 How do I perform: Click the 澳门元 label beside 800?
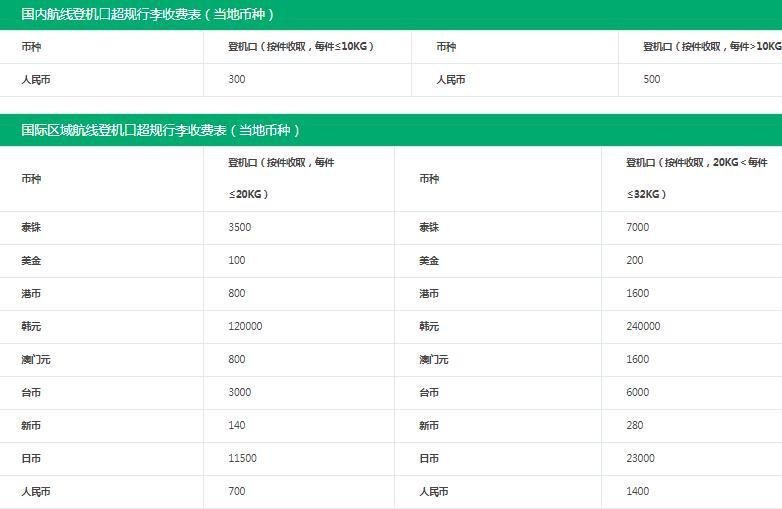36,359
